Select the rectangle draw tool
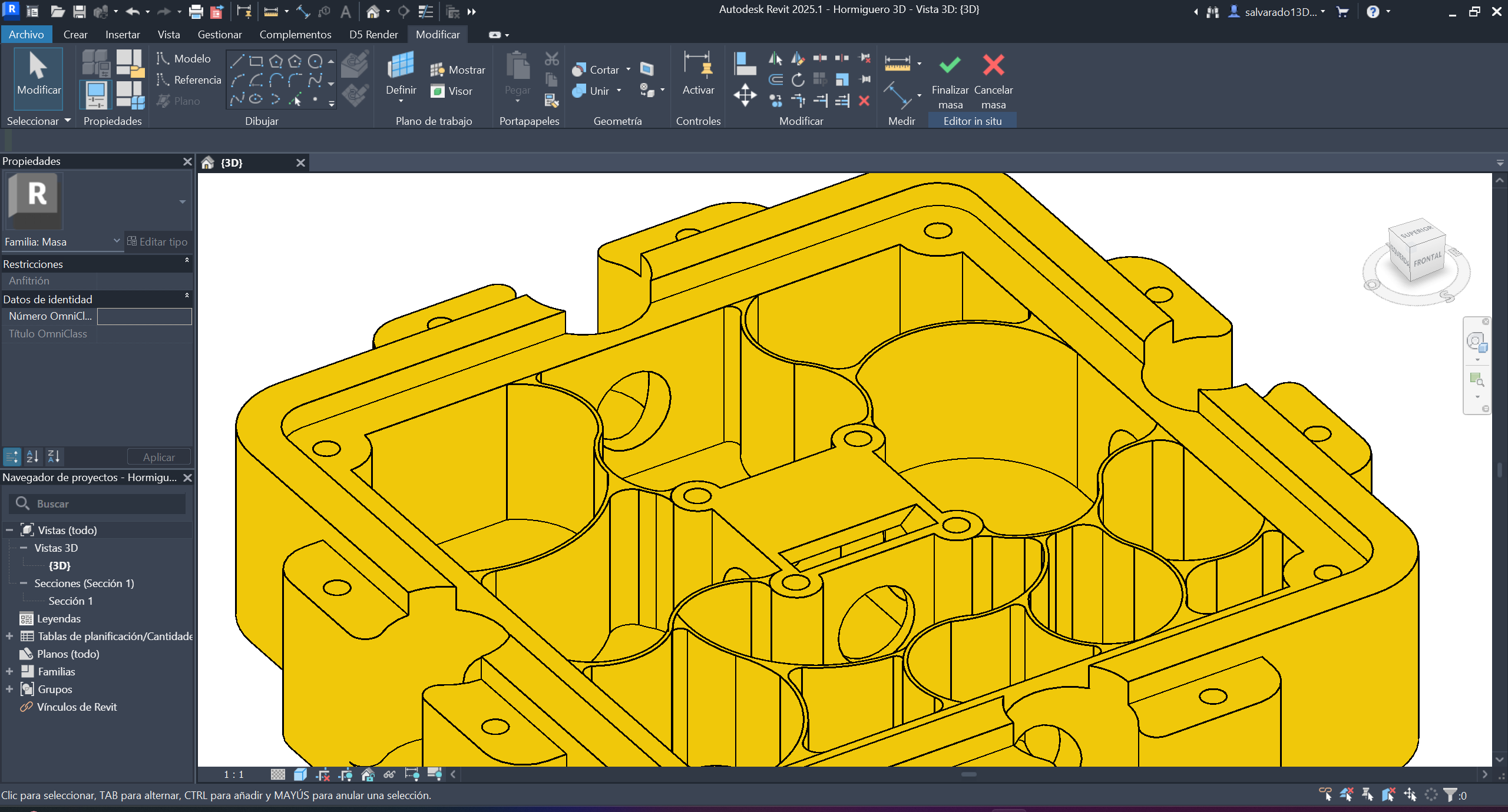1508x812 pixels. (256, 61)
